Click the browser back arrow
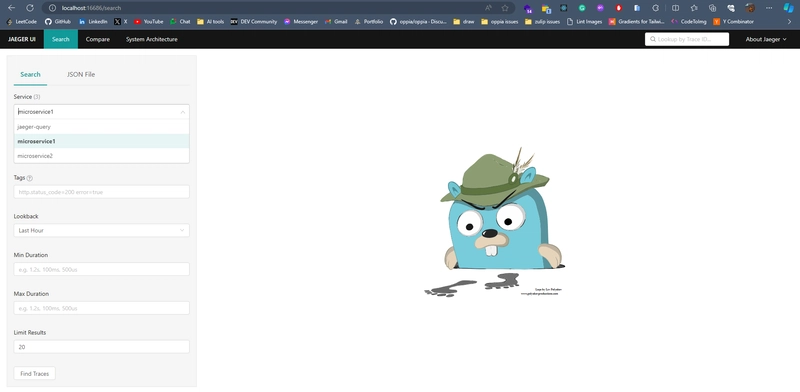This screenshot has height=392, width=800. tap(11, 8)
